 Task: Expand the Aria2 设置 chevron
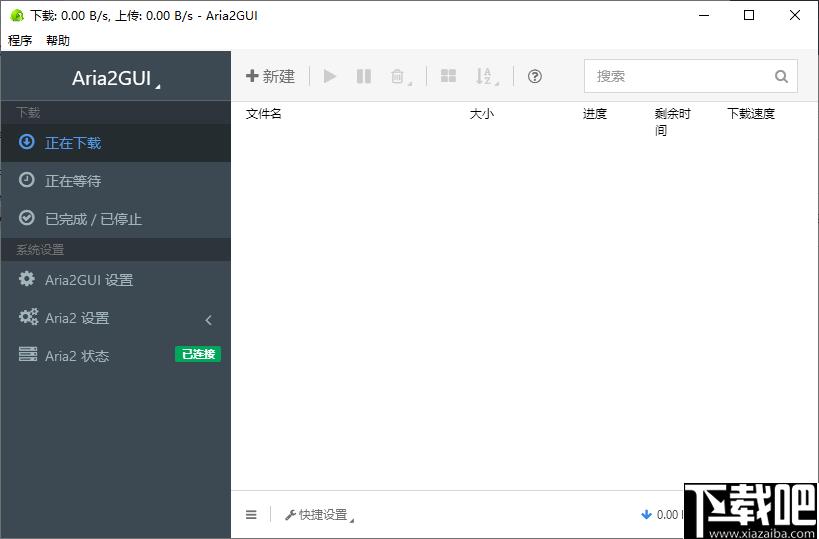pyautogui.click(x=208, y=320)
